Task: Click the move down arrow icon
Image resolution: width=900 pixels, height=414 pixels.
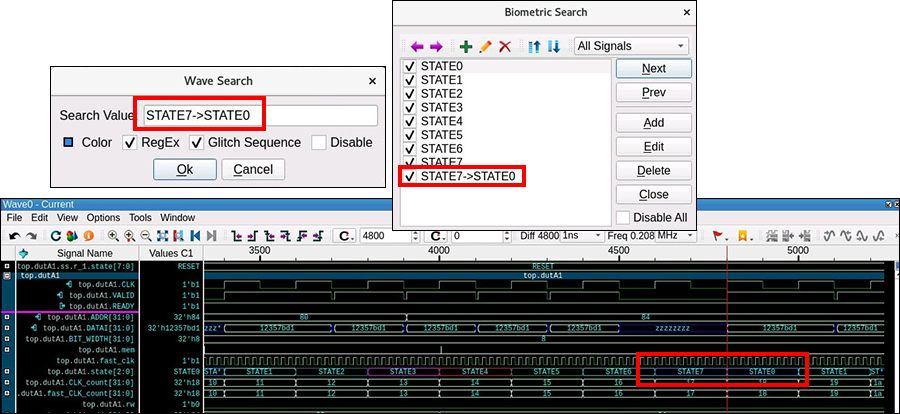Action: click(553, 46)
